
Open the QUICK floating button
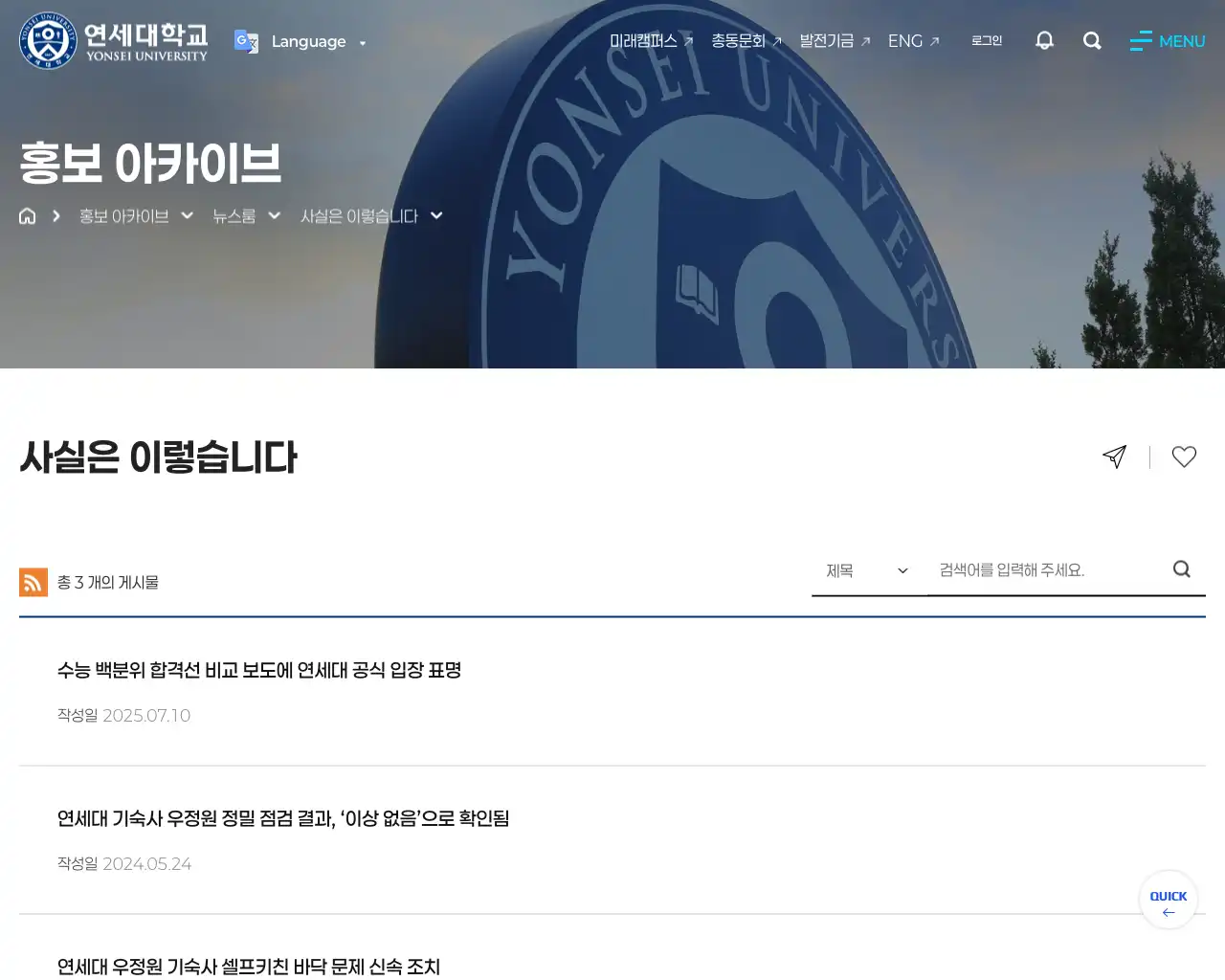[x=1169, y=900]
